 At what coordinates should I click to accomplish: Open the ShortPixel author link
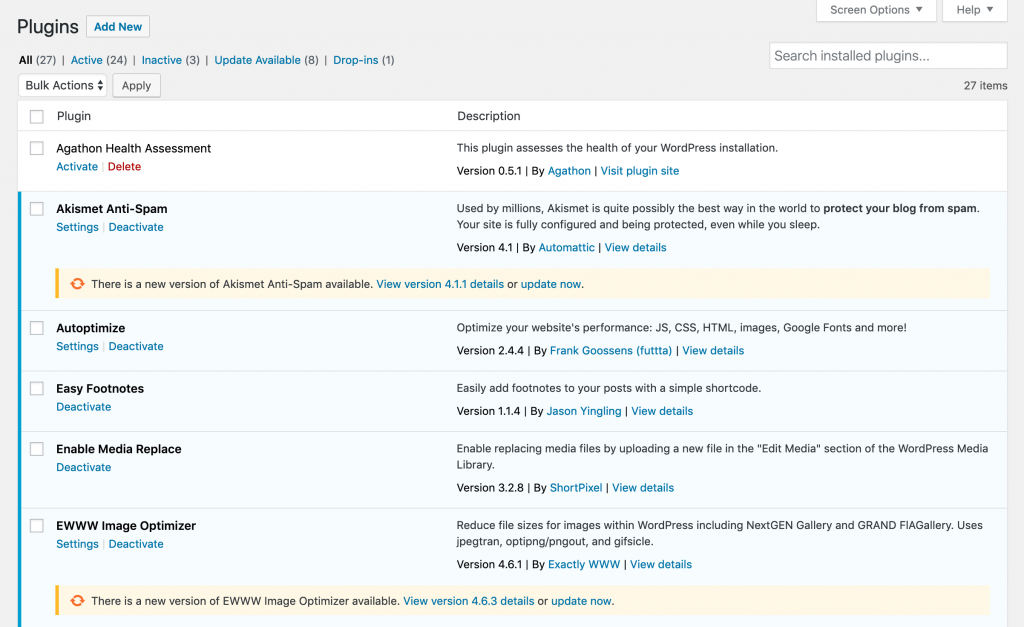point(576,488)
